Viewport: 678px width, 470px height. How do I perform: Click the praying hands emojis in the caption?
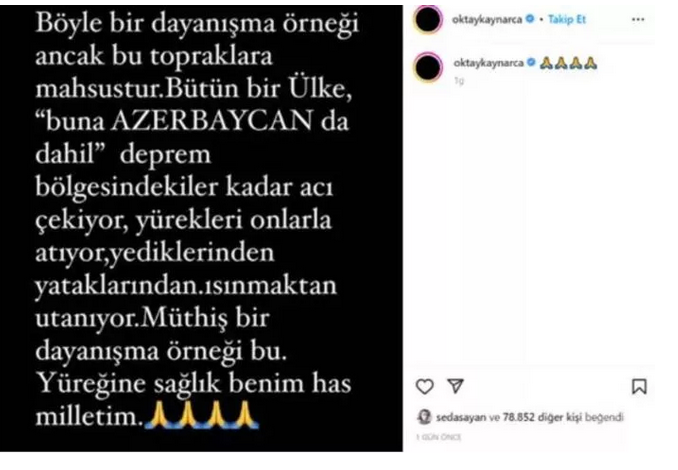tap(569, 64)
